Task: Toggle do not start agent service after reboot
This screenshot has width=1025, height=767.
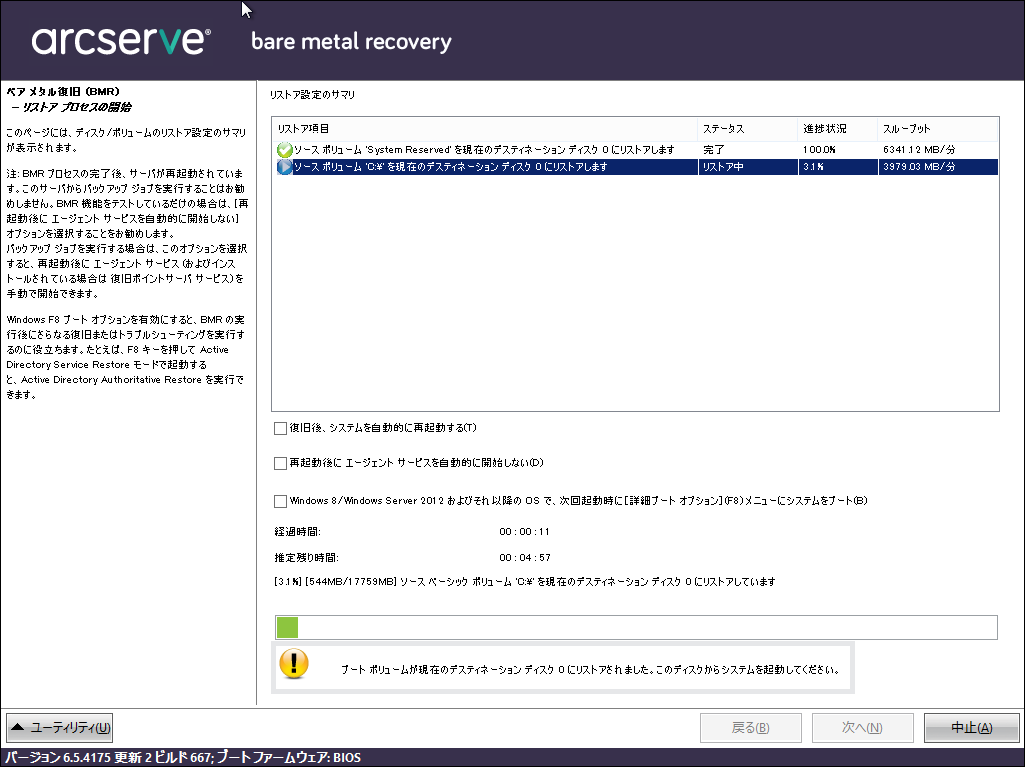Action: tap(280, 463)
